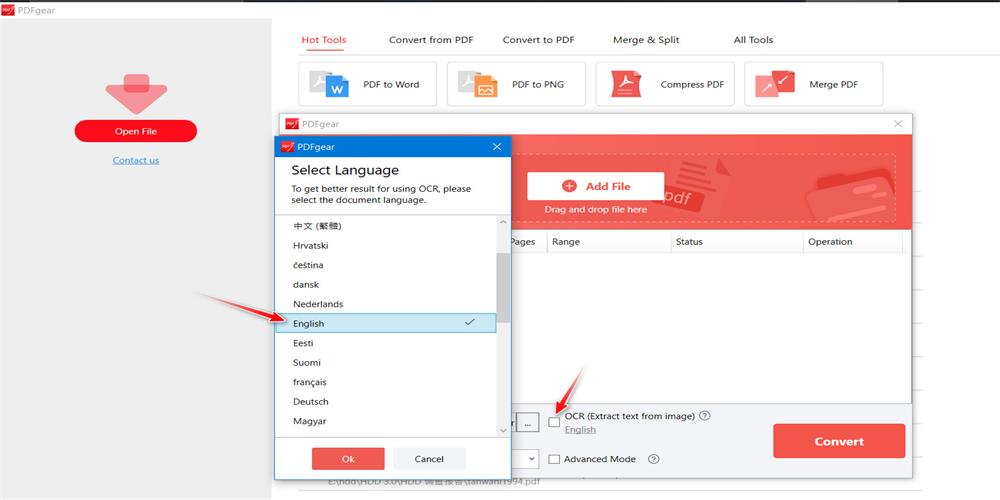
Task: Click the OCR help question mark icon
Action: tap(704, 416)
